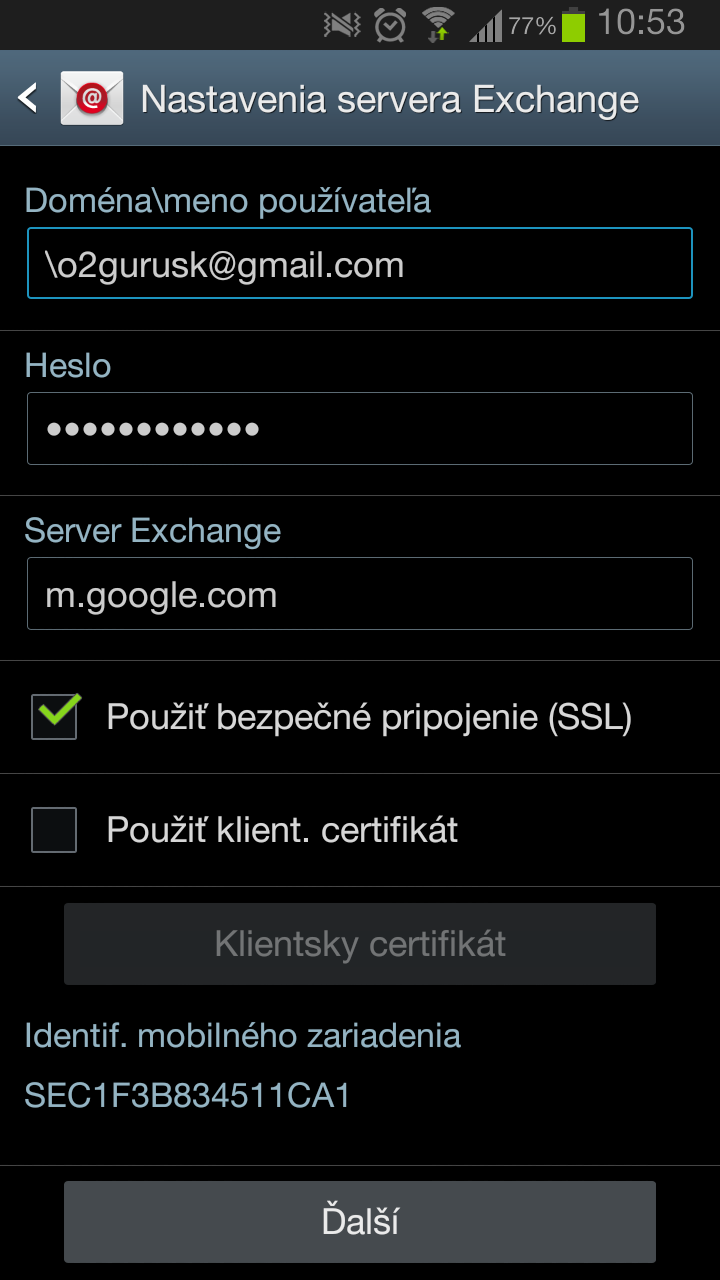The height and width of the screenshot is (1280, 720).
Task: Tap the back arrow in header
Action: tap(28, 98)
